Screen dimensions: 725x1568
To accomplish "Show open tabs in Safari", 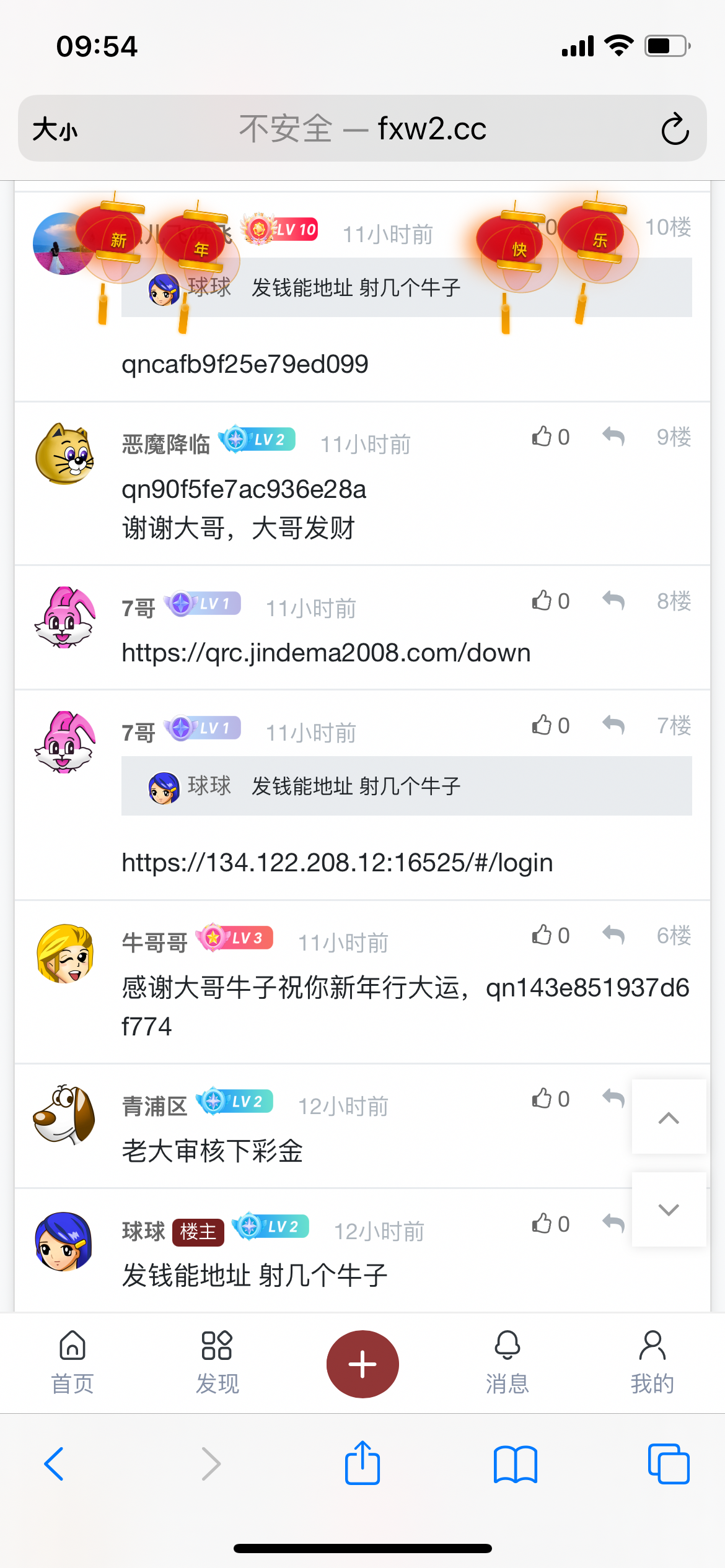I will click(x=669, y=1464).
